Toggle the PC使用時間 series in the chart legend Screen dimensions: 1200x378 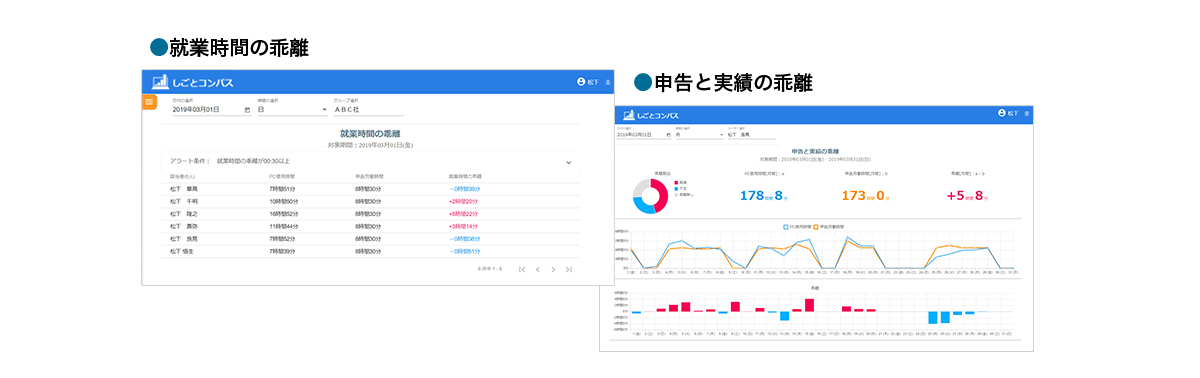tap(798, 227)
